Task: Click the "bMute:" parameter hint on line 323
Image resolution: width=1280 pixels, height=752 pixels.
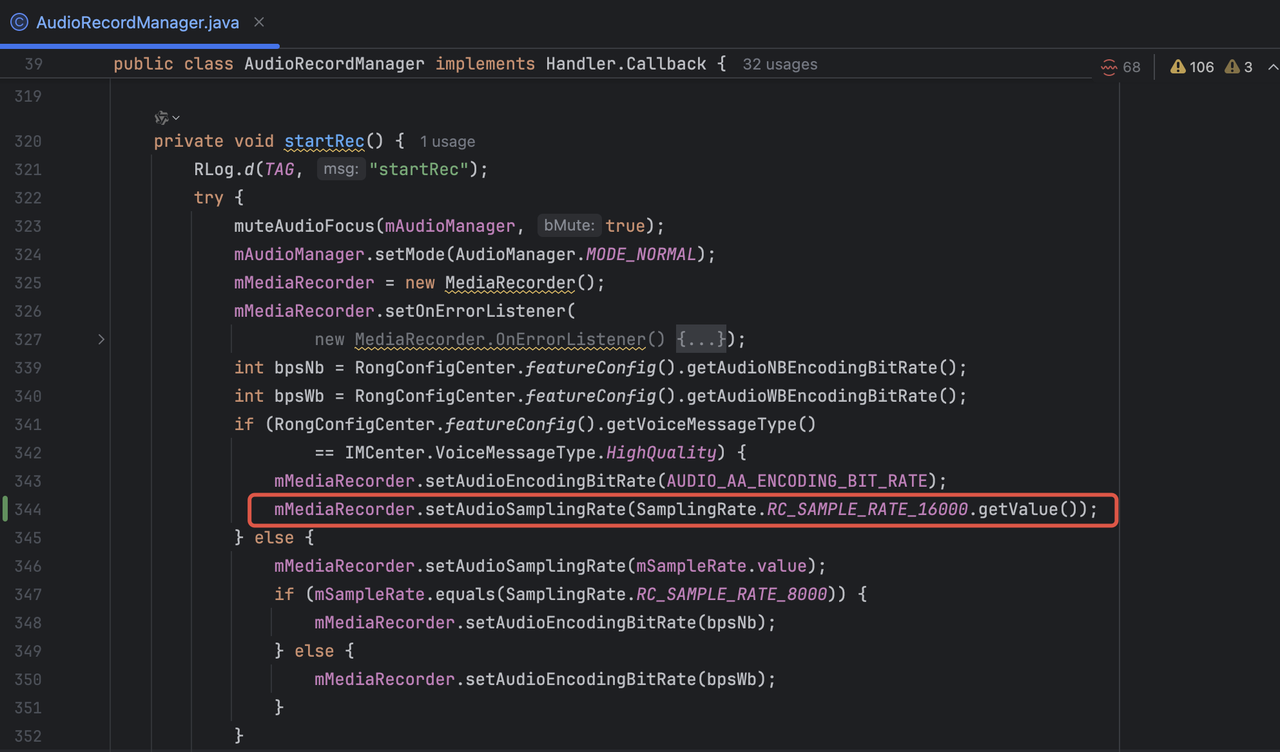Action: click(569, 226)
